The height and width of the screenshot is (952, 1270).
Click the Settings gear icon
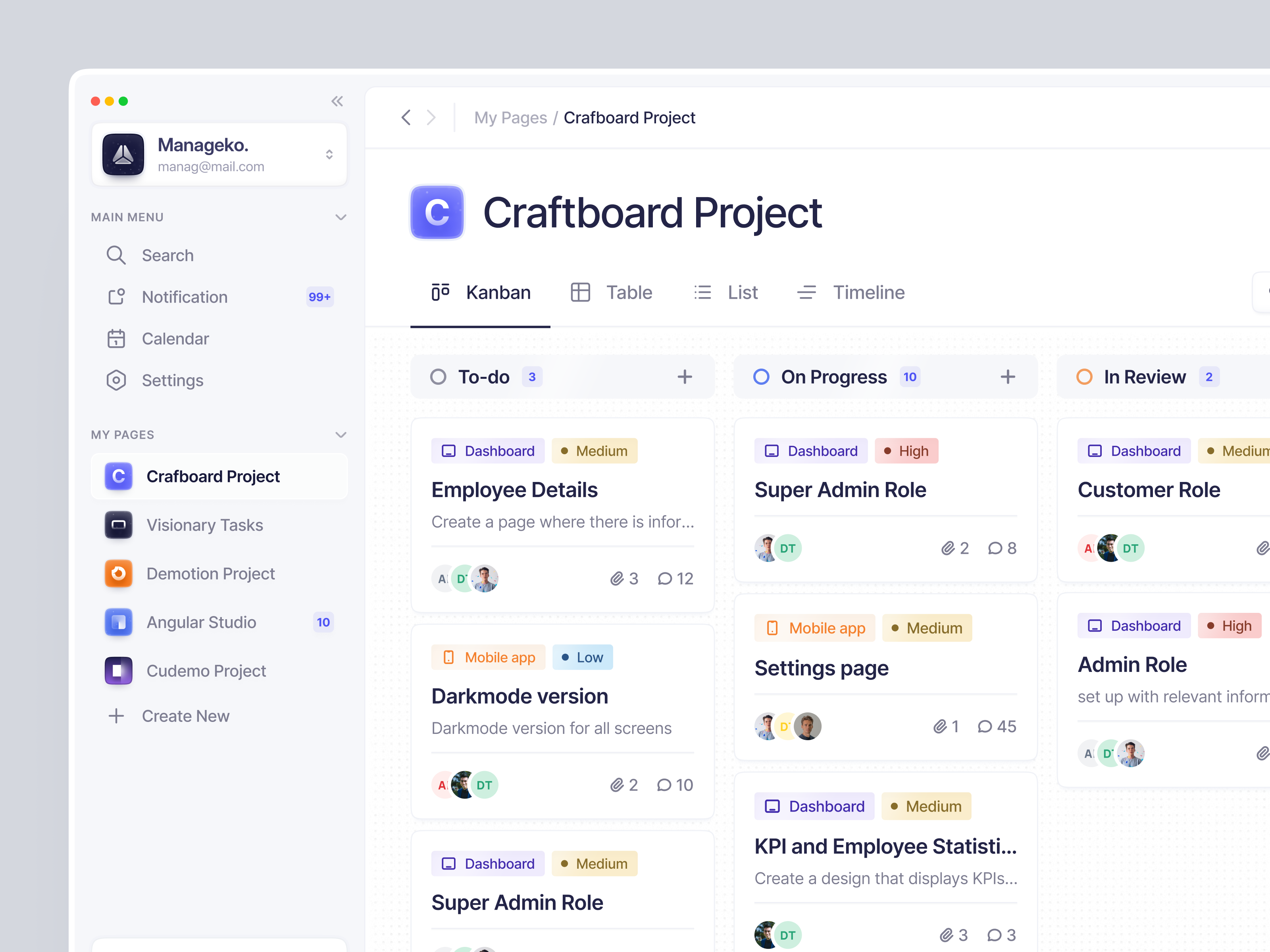click(117, 380)
